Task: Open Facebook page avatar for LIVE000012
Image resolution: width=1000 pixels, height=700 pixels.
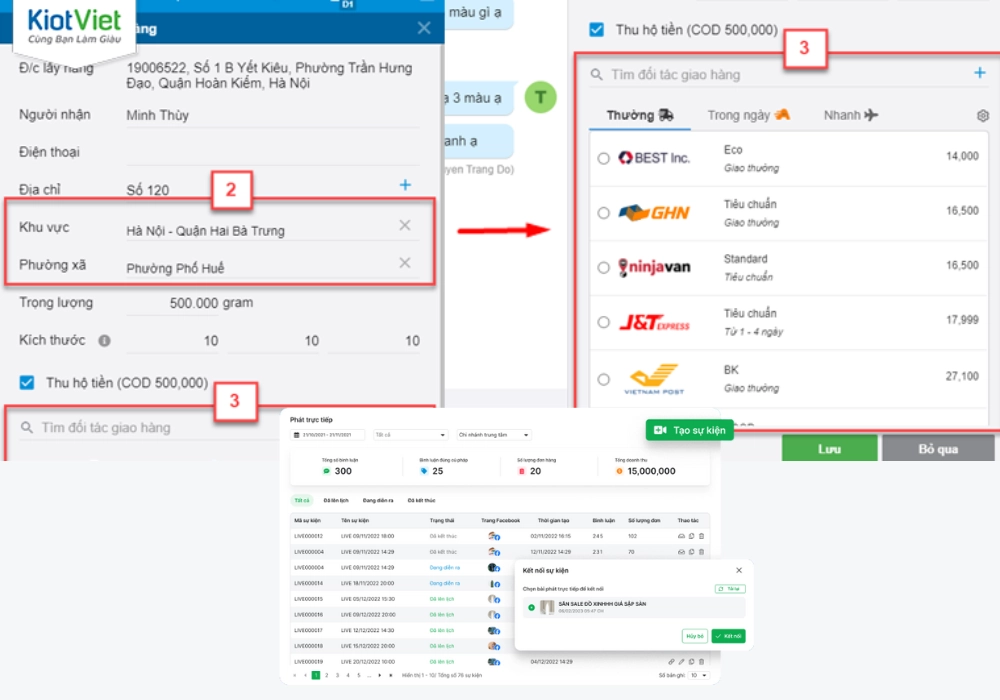Action: tap(494, 536)
